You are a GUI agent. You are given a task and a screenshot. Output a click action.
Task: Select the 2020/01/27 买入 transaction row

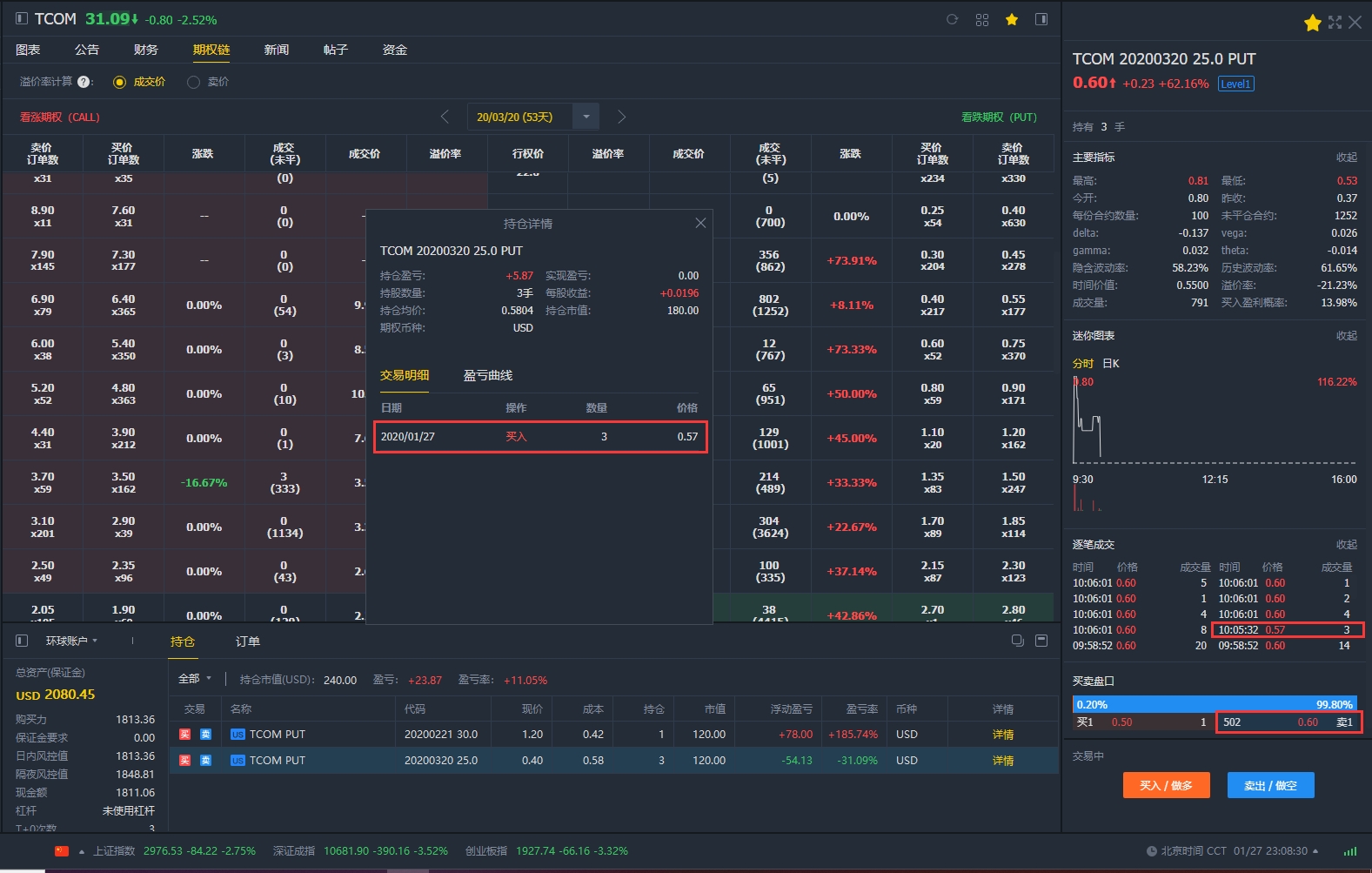[540, 437]
